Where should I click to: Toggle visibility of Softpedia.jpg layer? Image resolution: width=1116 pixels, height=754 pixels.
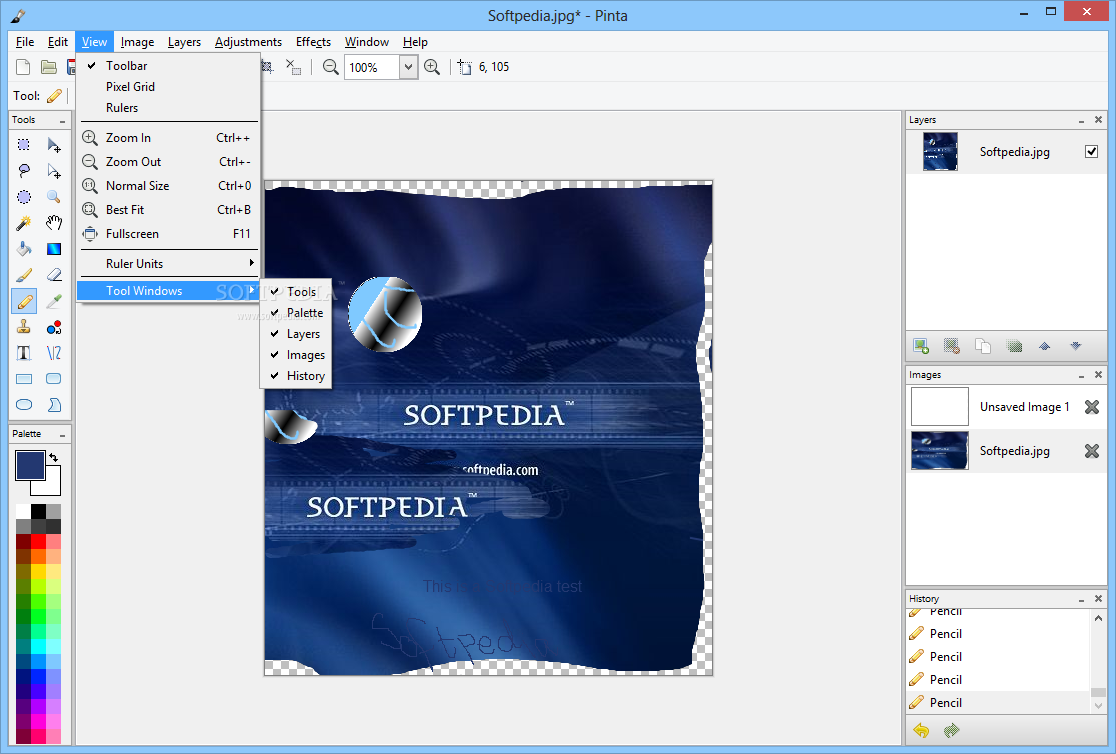(x=1091, y=151)
